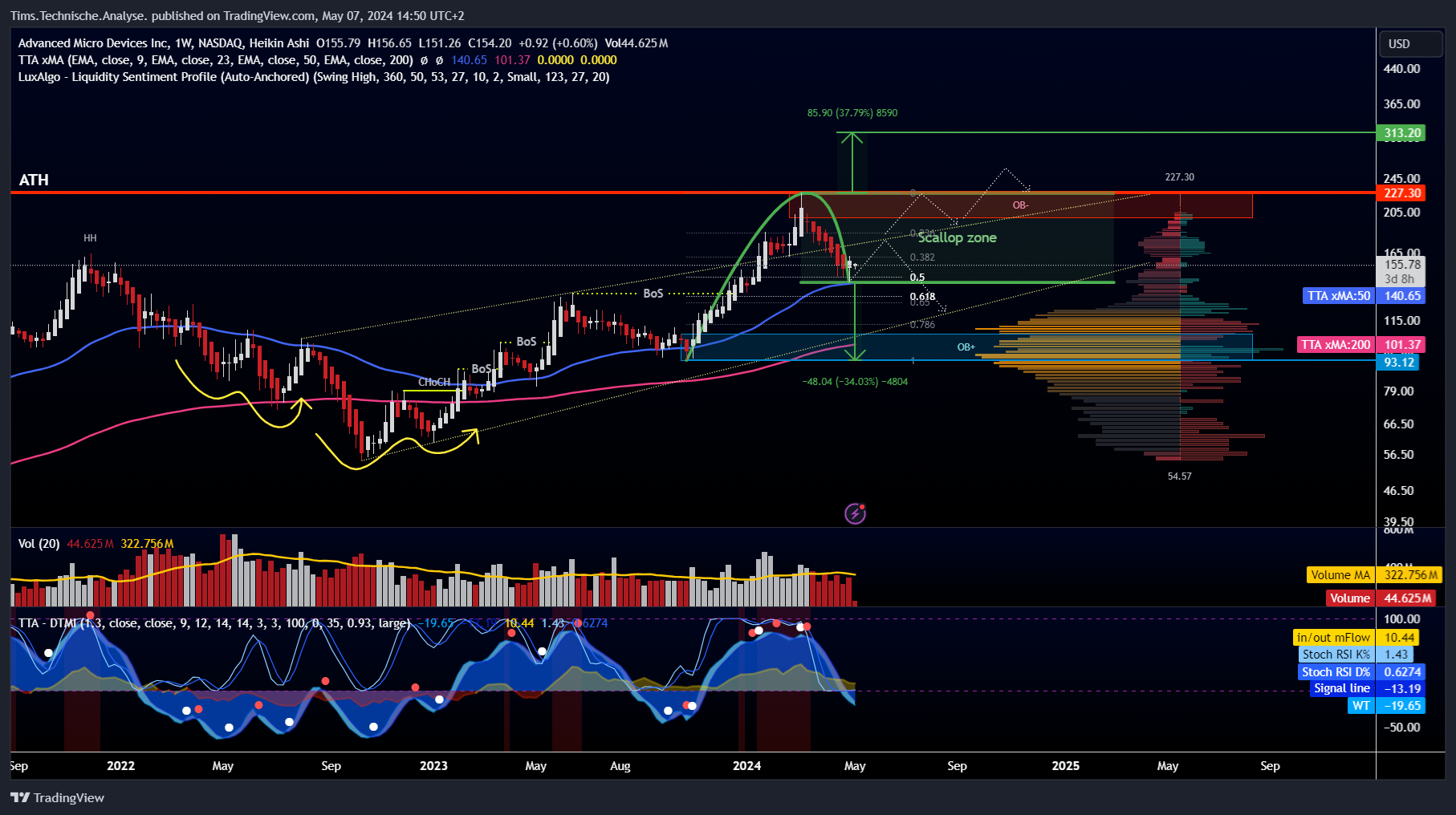The height and width of the screenshot is (815, 1456).
Task: Select the green 313.20 price label
Action: pyautogui.click(x=1402, y=133)
